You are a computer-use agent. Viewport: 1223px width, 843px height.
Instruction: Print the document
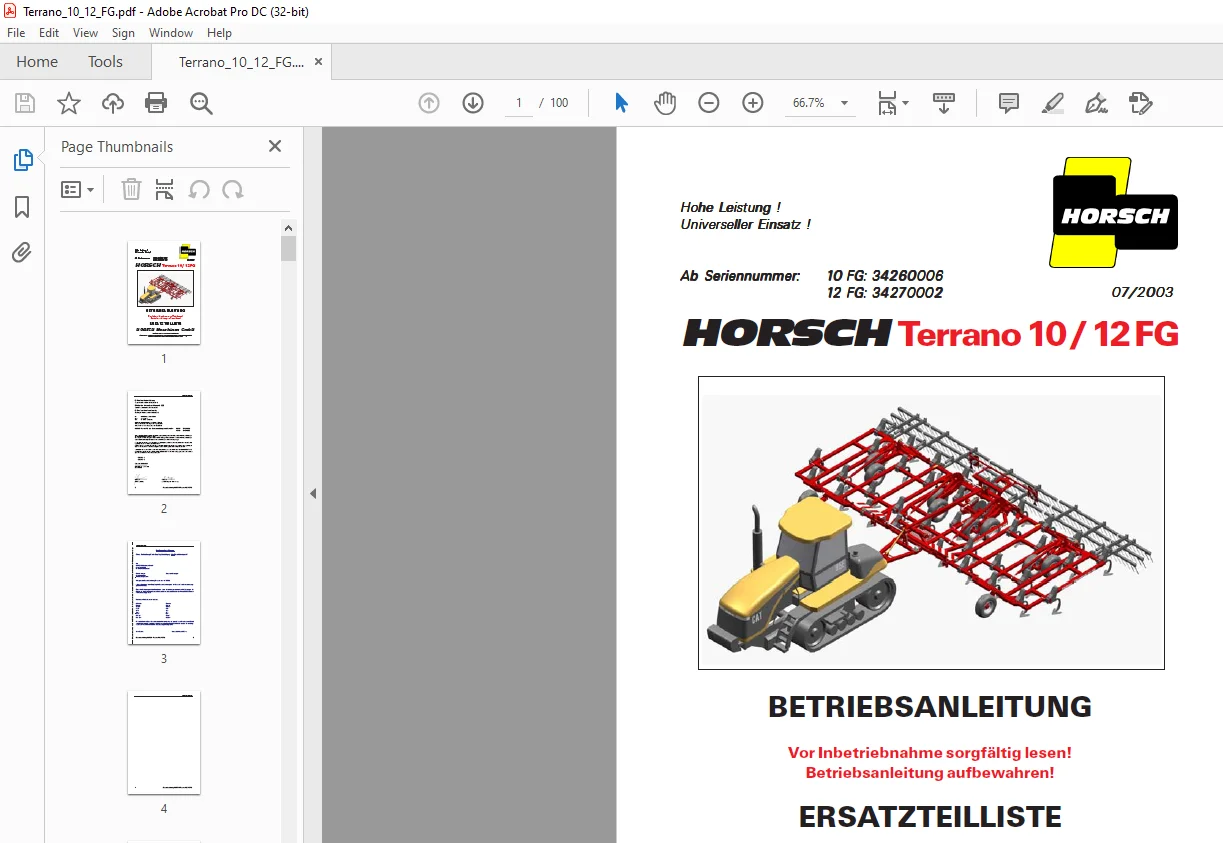156,103
